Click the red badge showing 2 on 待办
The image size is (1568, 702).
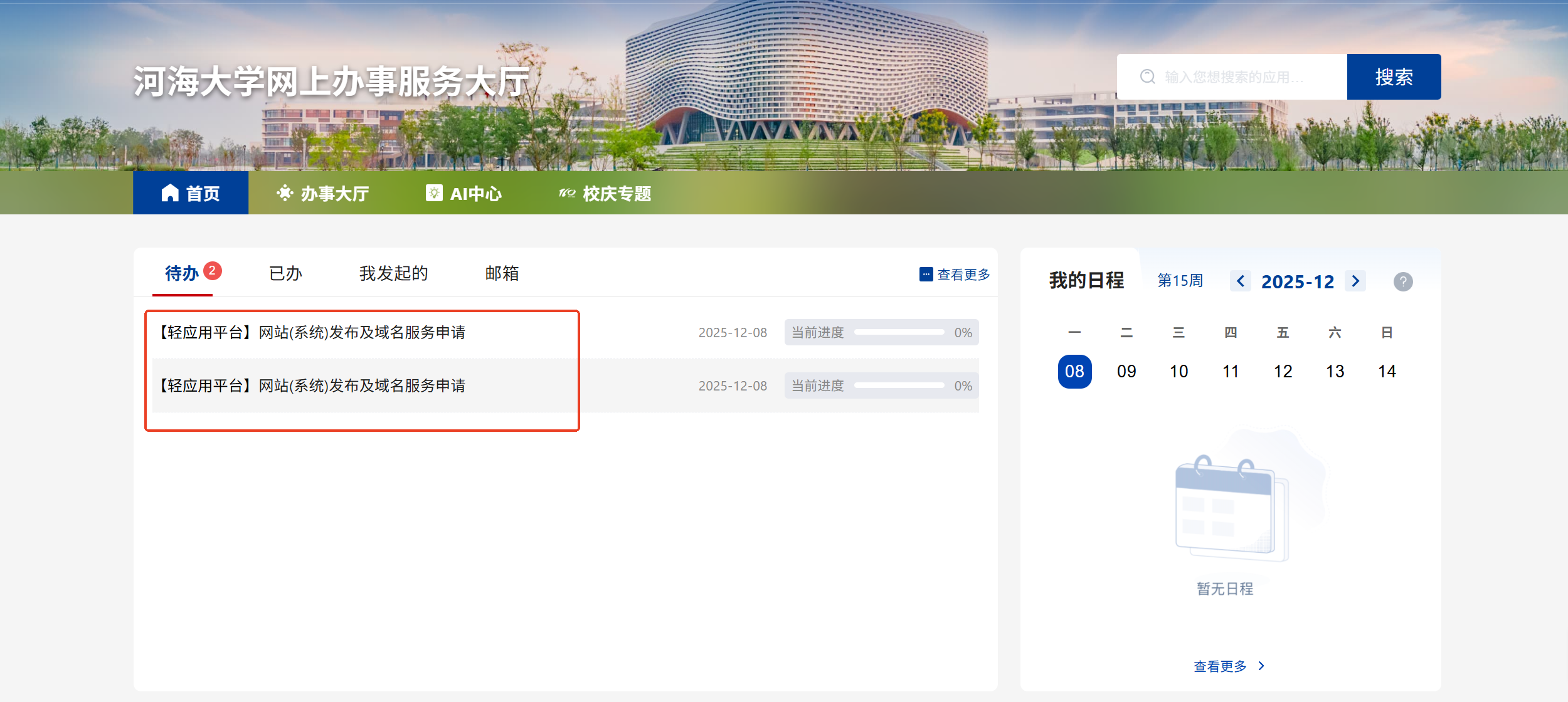point(213,271)
